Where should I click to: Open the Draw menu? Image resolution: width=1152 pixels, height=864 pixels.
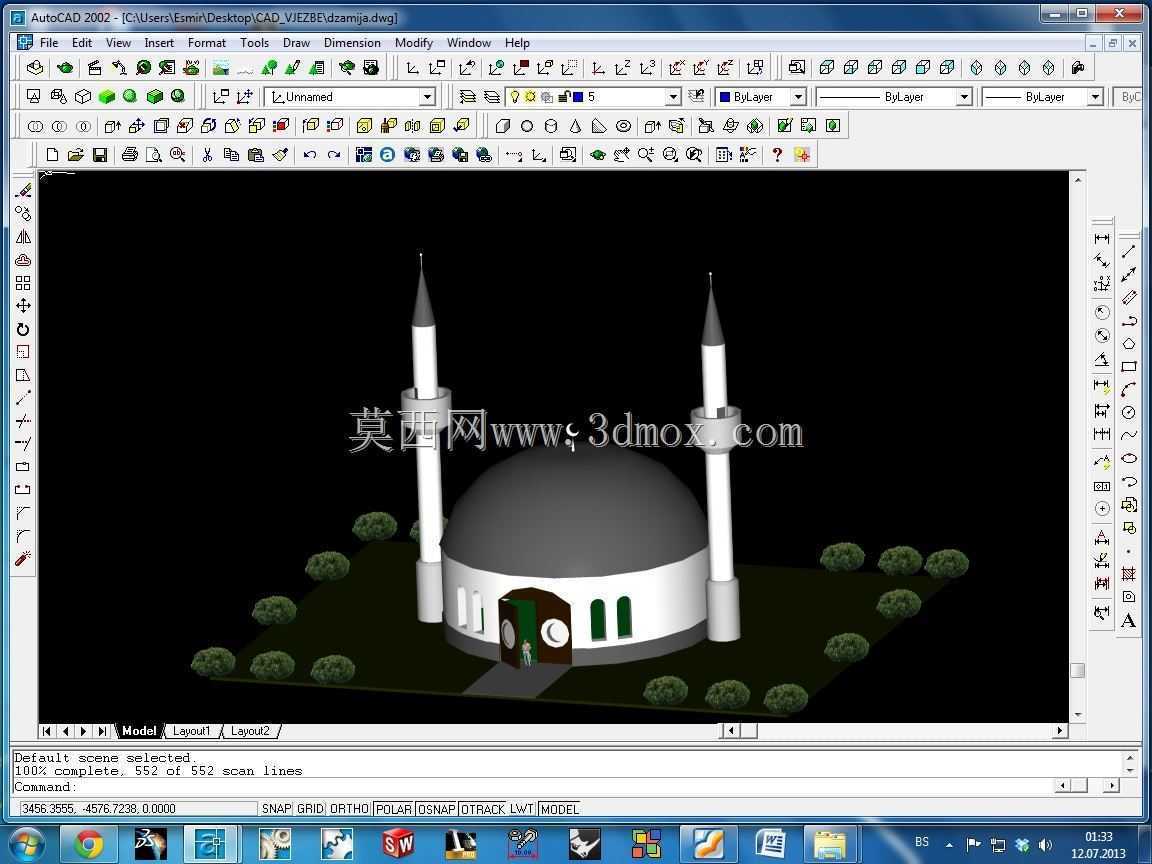296,43
